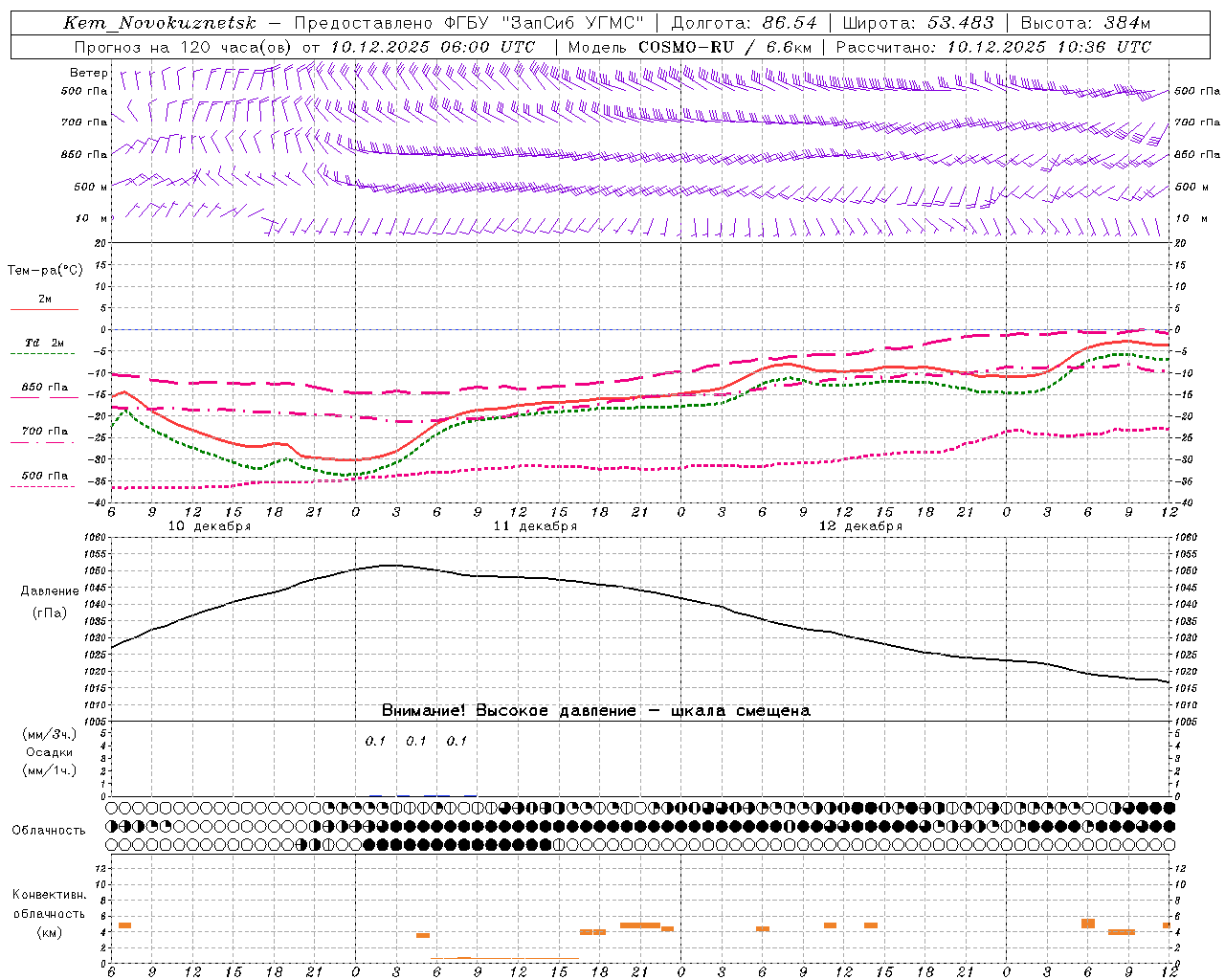Click the 'Ветер' wind panel label
Screen dimensions: 1225x980
coord(89,73)
